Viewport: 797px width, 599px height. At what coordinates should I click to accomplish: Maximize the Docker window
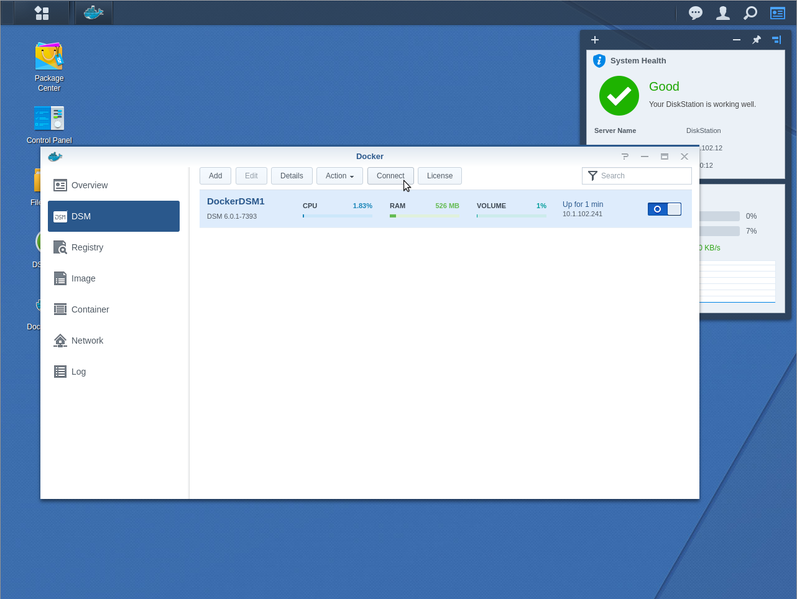click(664, 157)
